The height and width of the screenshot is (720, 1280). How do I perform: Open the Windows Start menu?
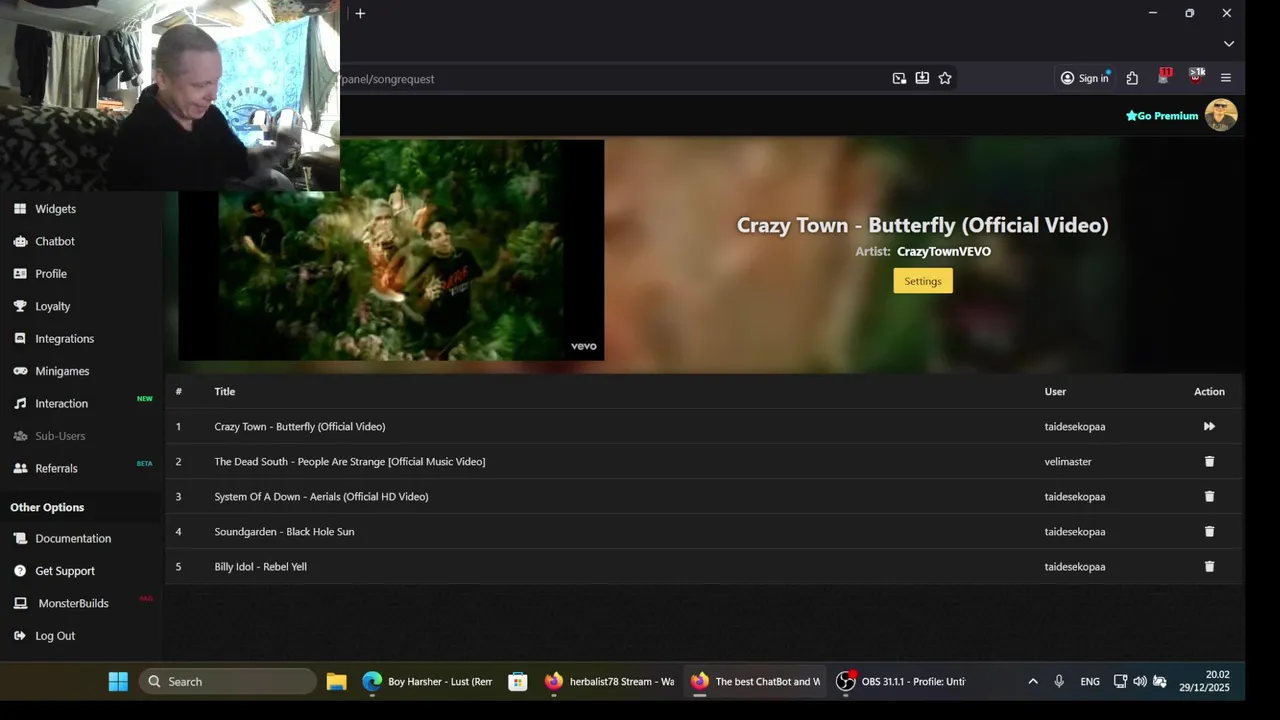point(118,681)
